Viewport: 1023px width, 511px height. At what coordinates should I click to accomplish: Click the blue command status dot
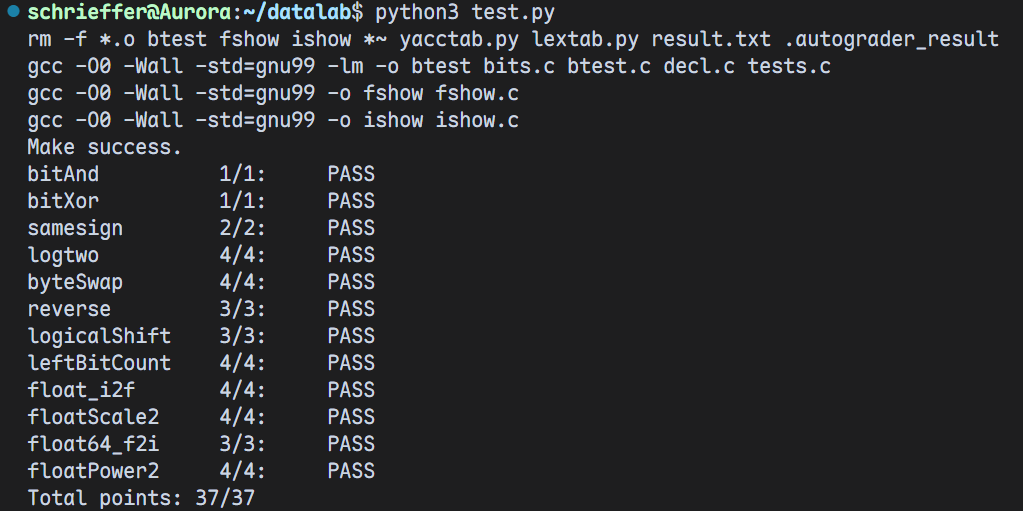[14, 12]
